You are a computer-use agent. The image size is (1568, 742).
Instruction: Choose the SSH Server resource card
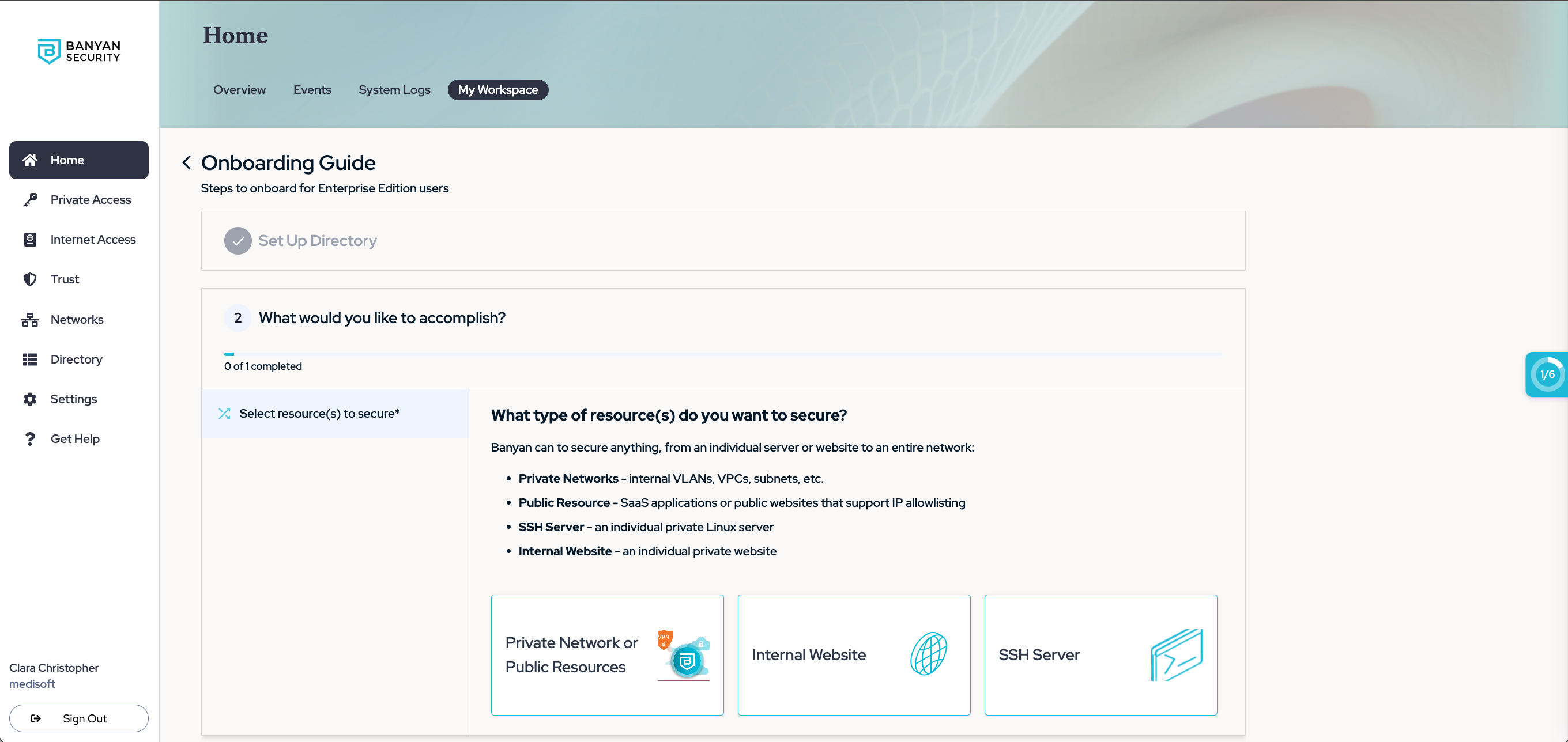click(x=1100, y=654)
